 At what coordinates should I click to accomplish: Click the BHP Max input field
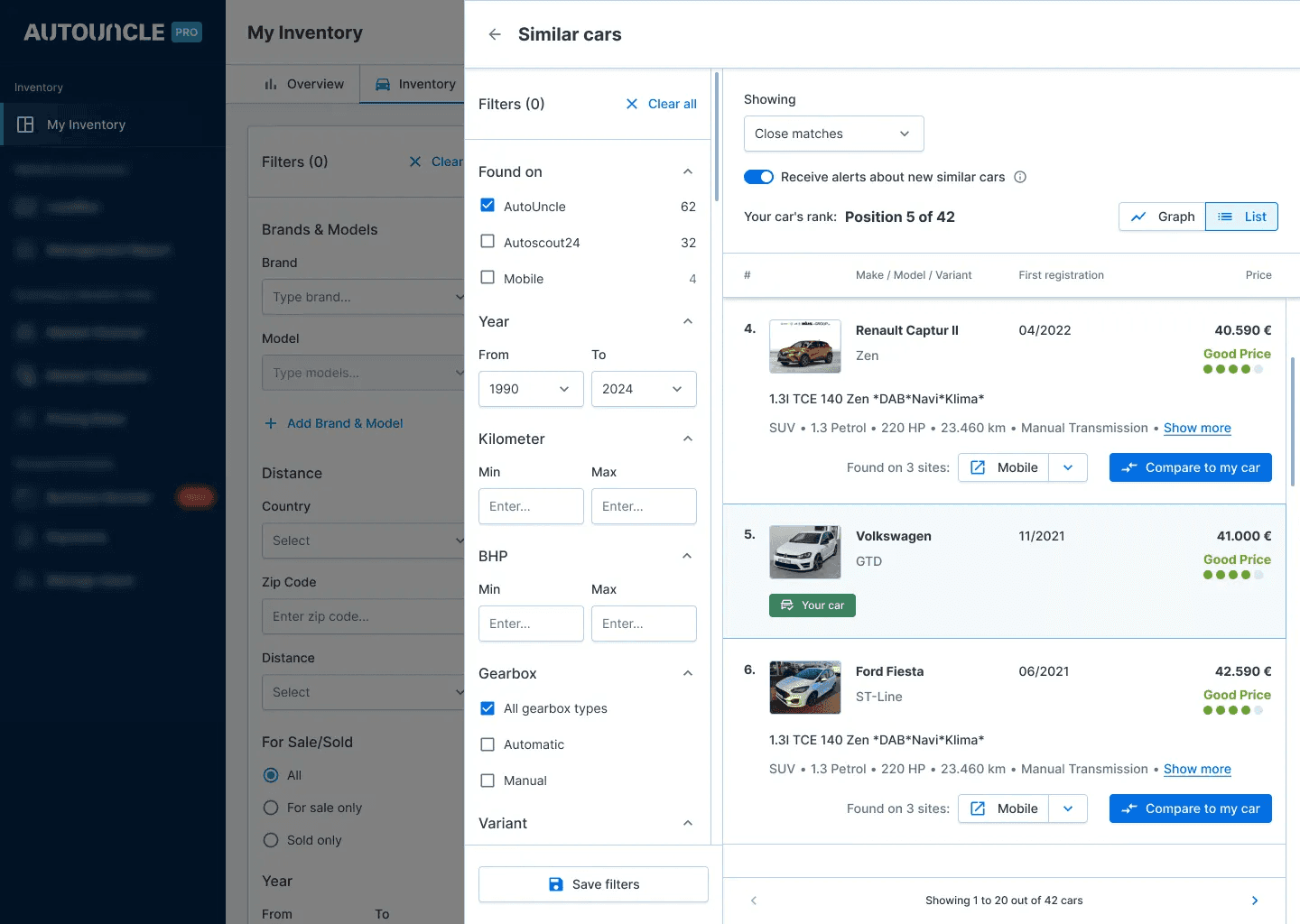(x=644, y=624)
